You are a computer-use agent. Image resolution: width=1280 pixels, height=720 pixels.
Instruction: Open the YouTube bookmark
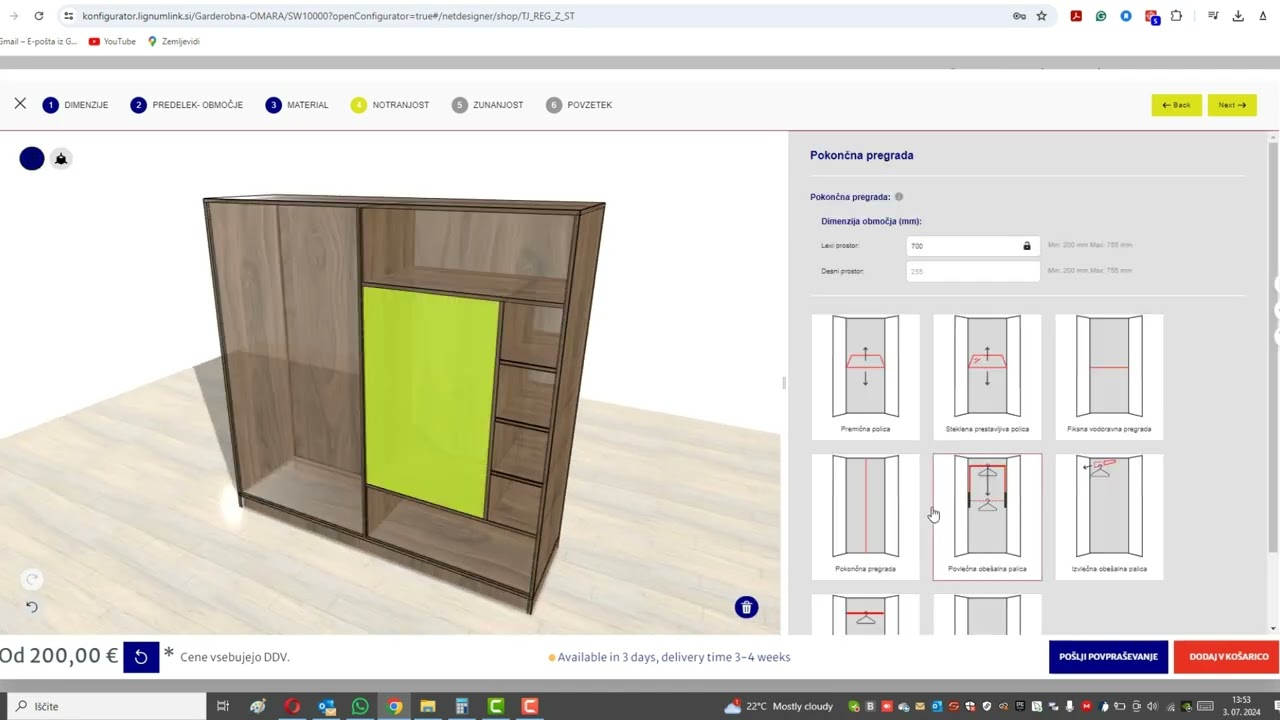click(x=112, y=41)
